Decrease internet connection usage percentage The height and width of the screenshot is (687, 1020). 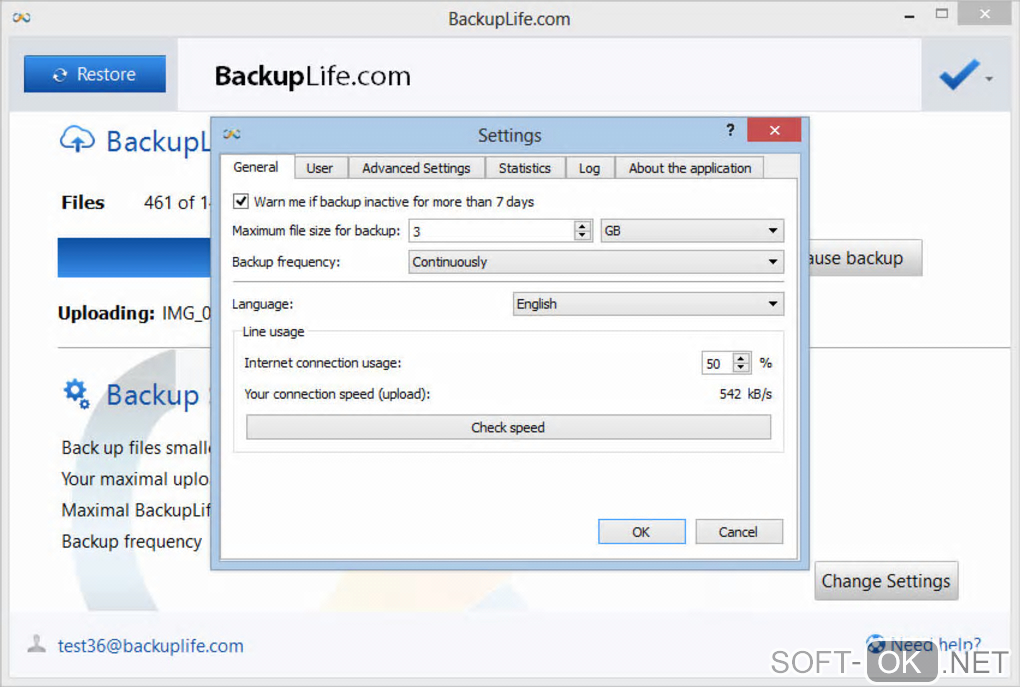(x=741, y=368)
